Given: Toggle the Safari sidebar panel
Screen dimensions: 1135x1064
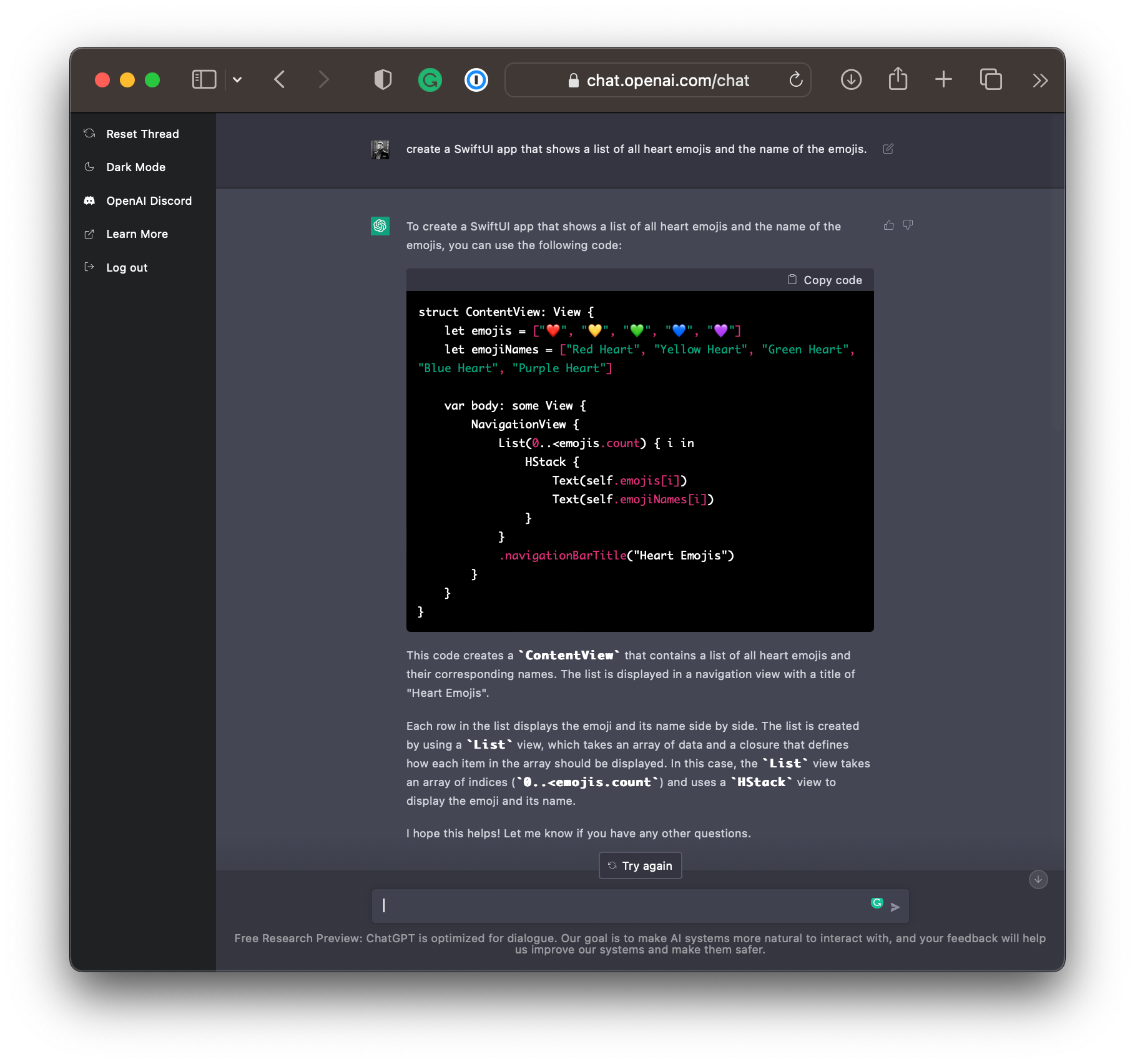Looking at the screenshot, I should coord(204,80).
